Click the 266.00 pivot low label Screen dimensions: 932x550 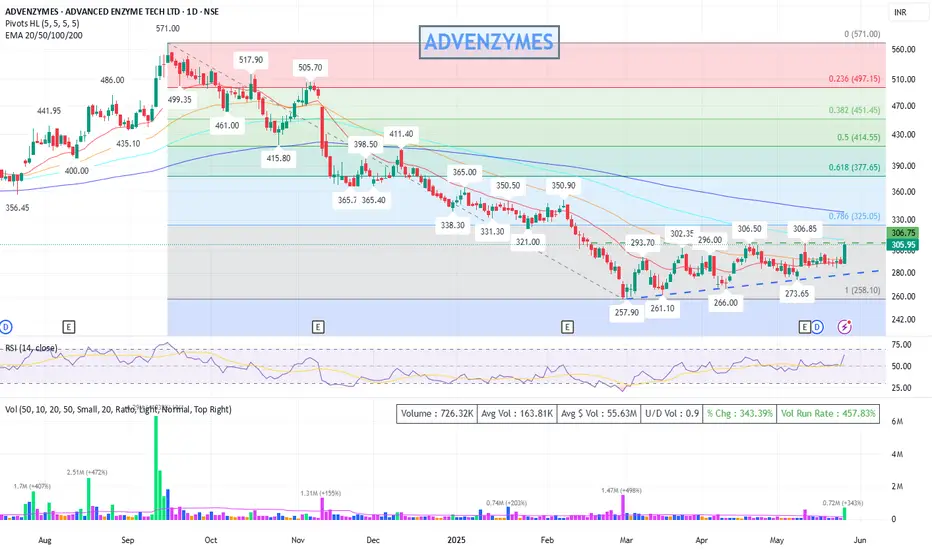[x=725, y=303]
